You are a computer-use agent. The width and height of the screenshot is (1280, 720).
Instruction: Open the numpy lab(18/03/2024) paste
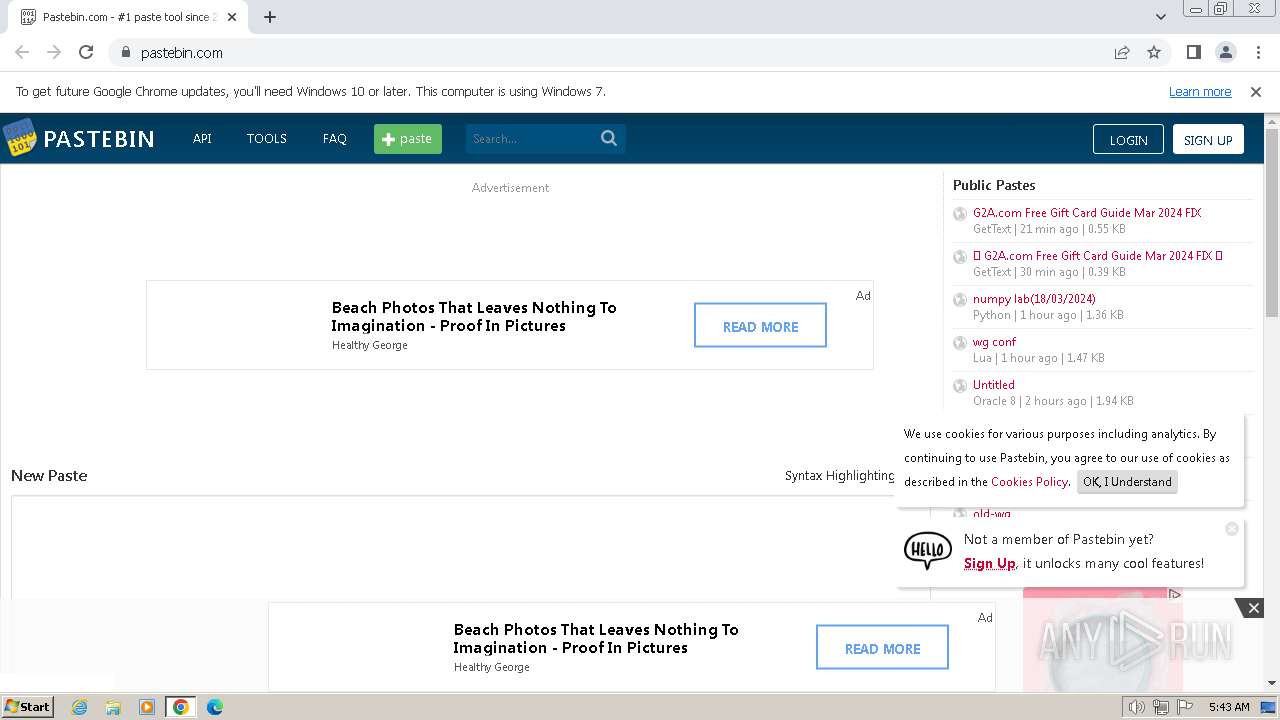click(1034, 299)
